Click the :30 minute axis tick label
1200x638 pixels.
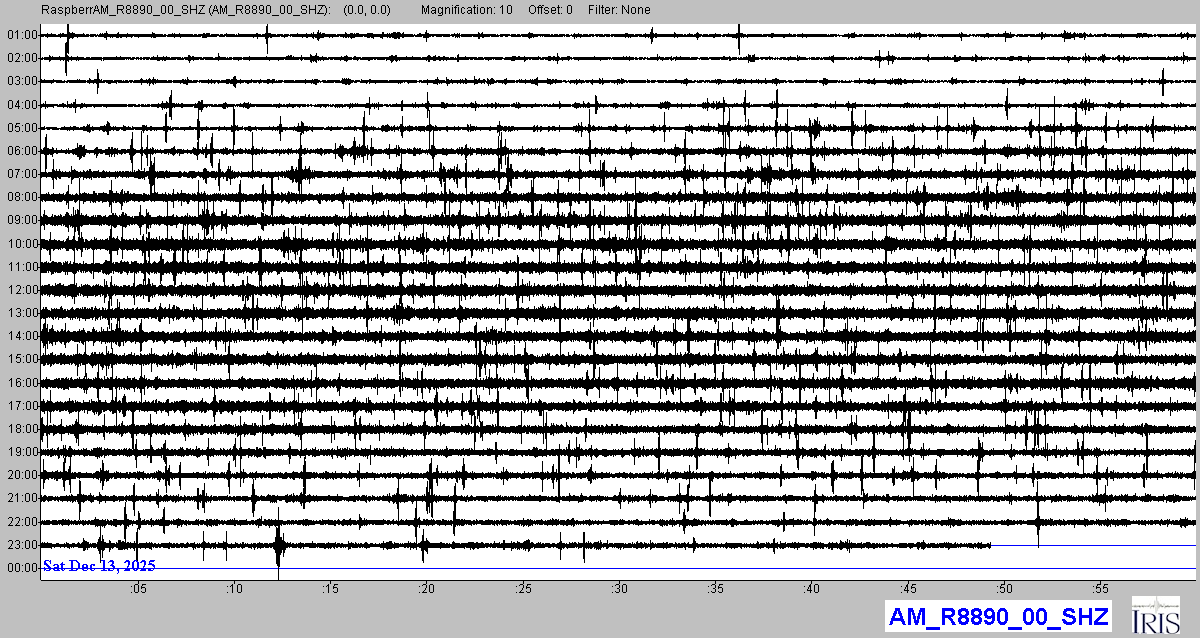tap(619, 588)
